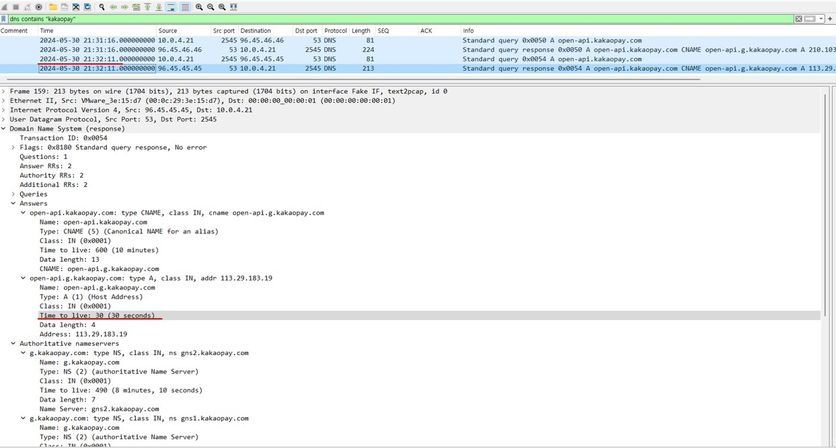Select Time to live: 600 (10 minutes)

point(99,250)
